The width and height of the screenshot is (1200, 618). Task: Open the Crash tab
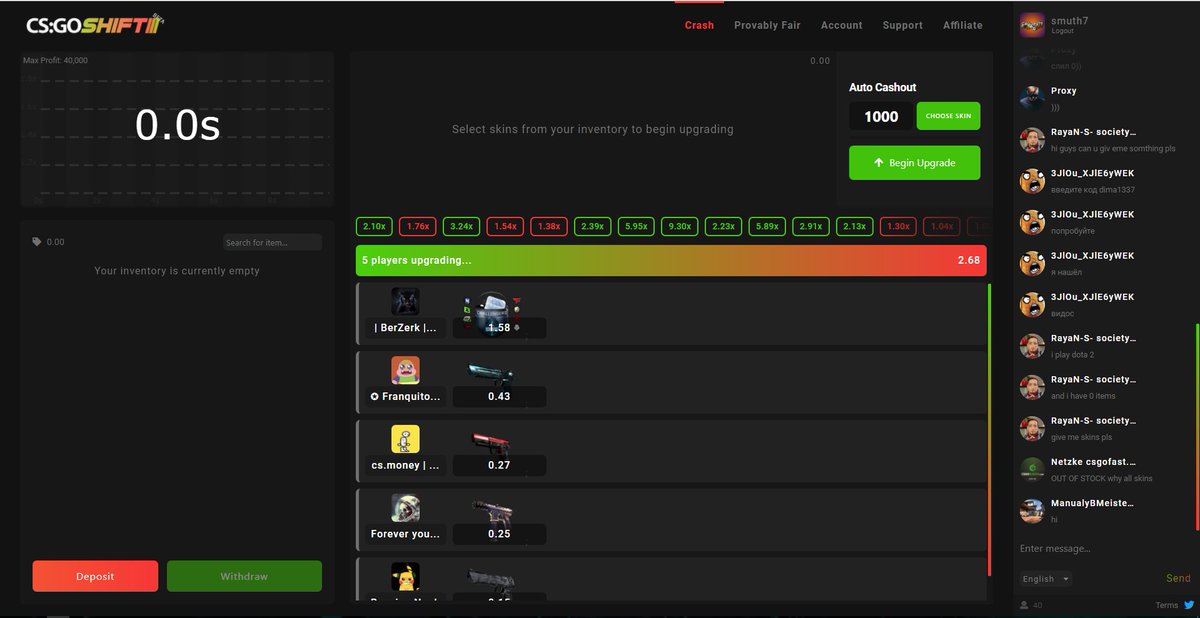pyautogui.click(x=699, y=25)
